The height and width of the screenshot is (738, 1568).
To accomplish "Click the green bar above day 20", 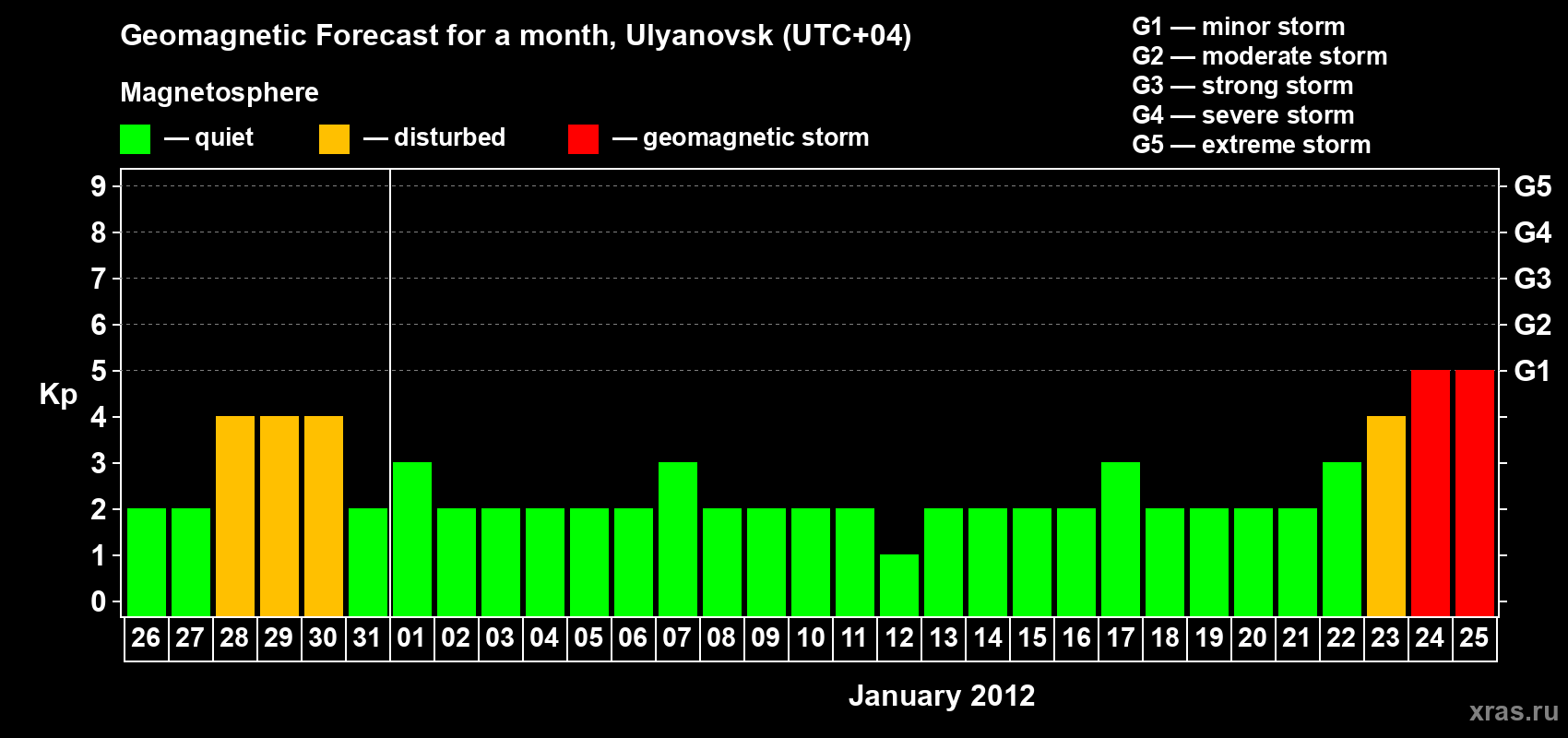I will [x=1253, y=562].
